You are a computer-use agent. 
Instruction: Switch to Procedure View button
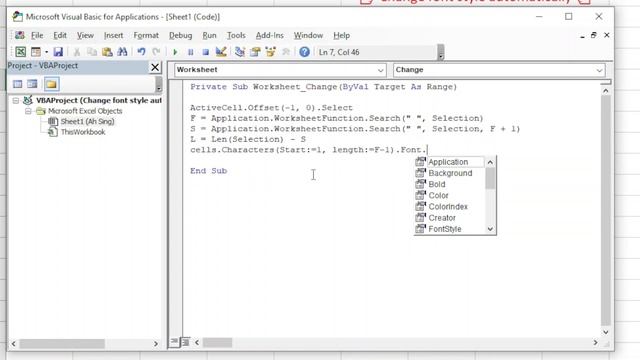click(x=174, y=342)
